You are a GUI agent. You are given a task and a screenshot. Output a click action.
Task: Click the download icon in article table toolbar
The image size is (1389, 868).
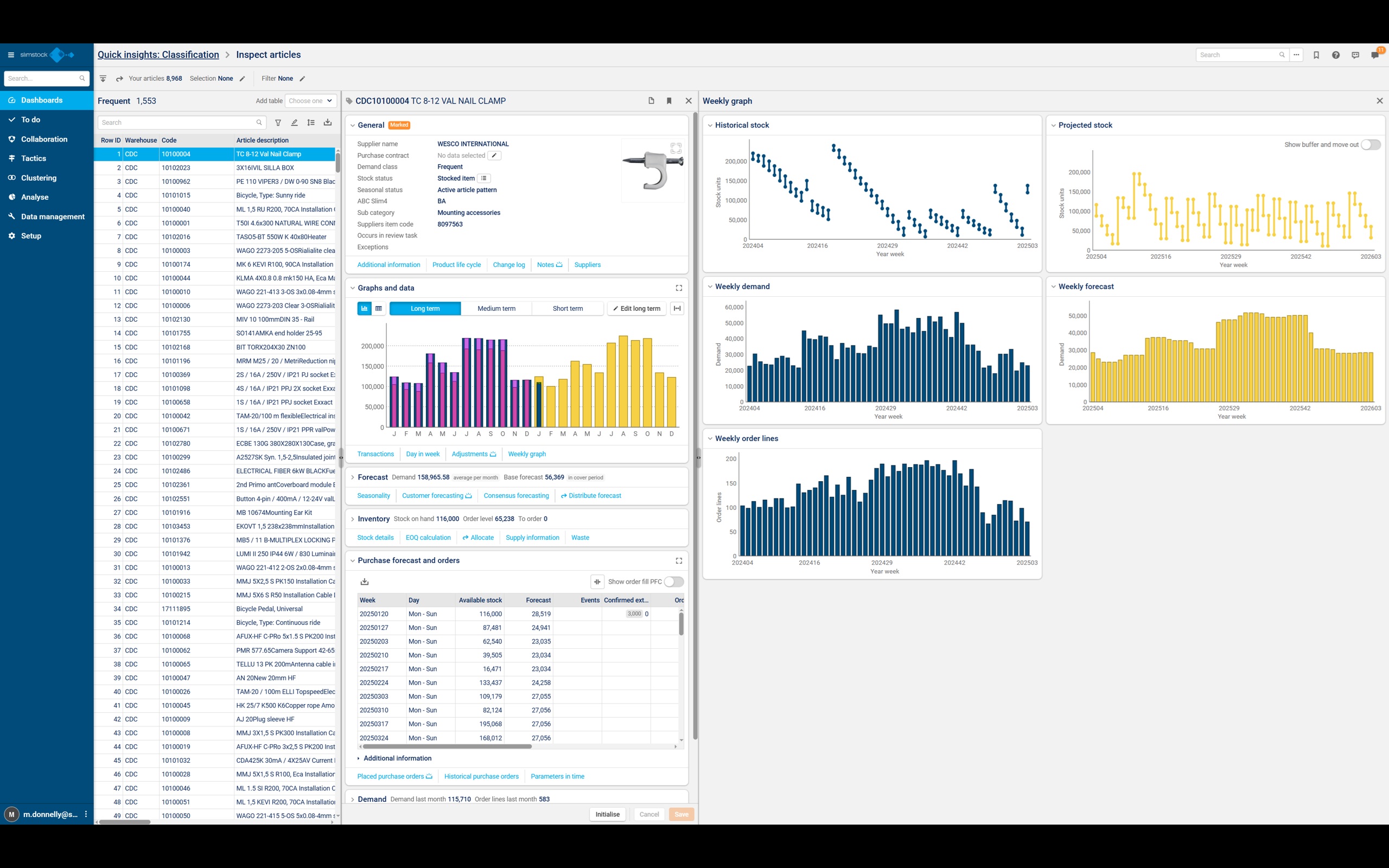(328, 122)
